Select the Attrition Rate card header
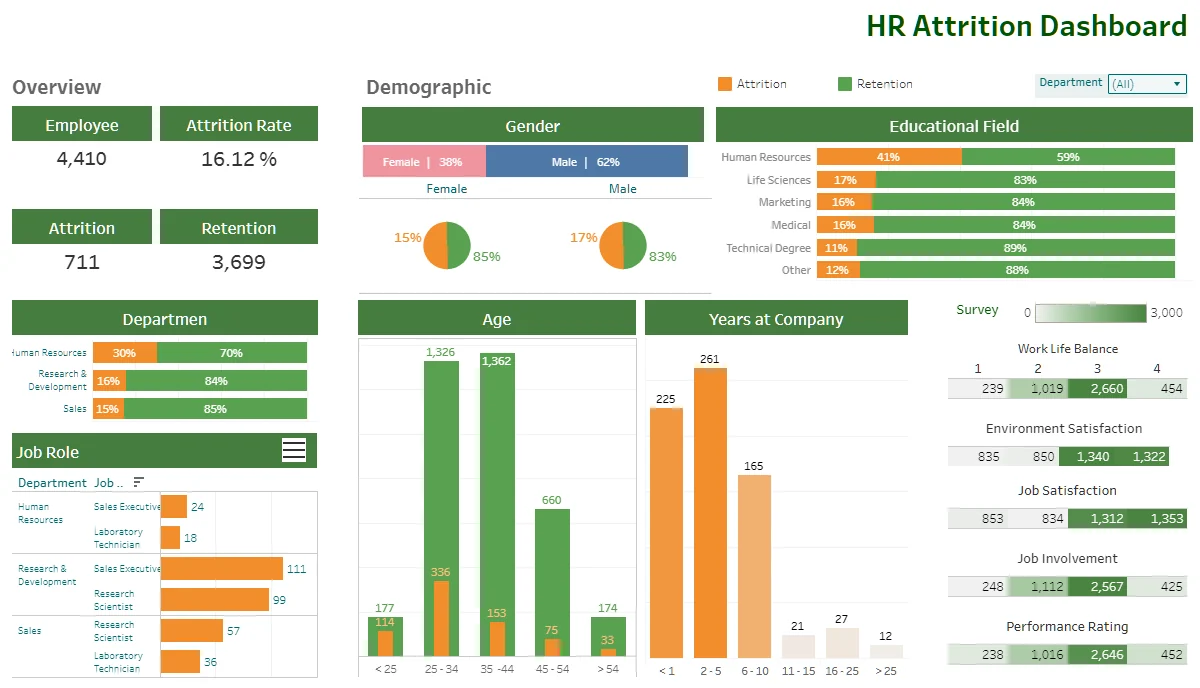The width and height of the screenshot is (1200, 688). [x=239, y=124]
